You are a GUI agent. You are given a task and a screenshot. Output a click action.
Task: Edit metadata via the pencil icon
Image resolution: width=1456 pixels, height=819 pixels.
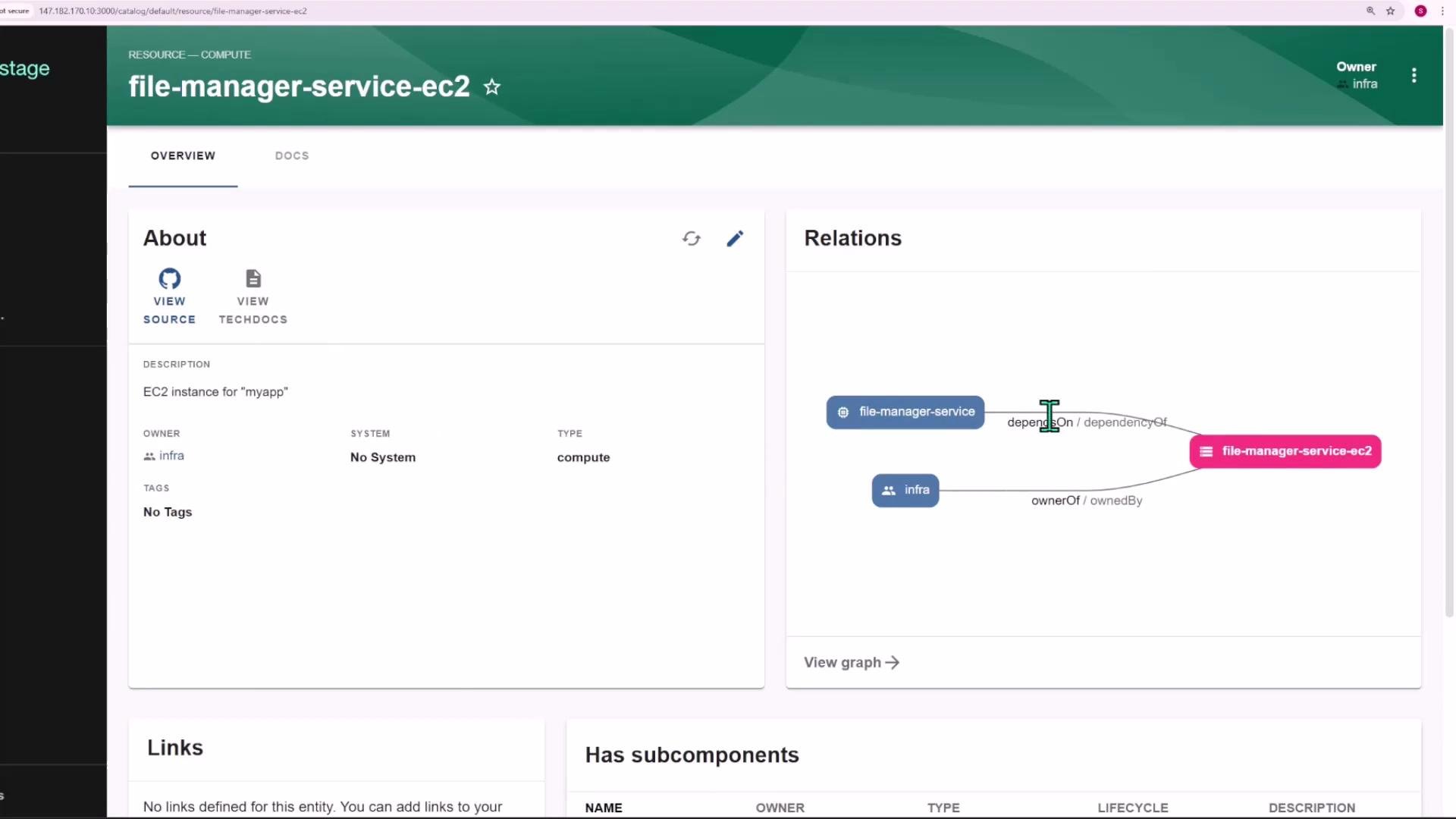click(x=735, y=239)
